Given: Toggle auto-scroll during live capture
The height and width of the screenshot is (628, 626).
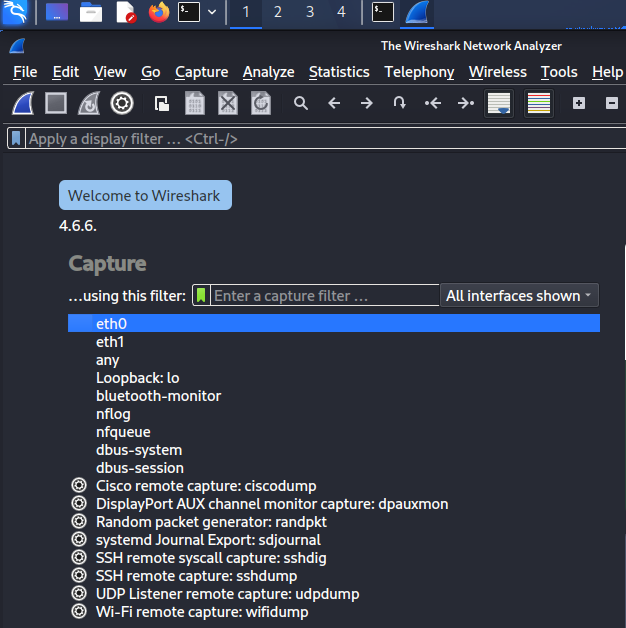Looking at the screenshot, I should tap(499, 103).
